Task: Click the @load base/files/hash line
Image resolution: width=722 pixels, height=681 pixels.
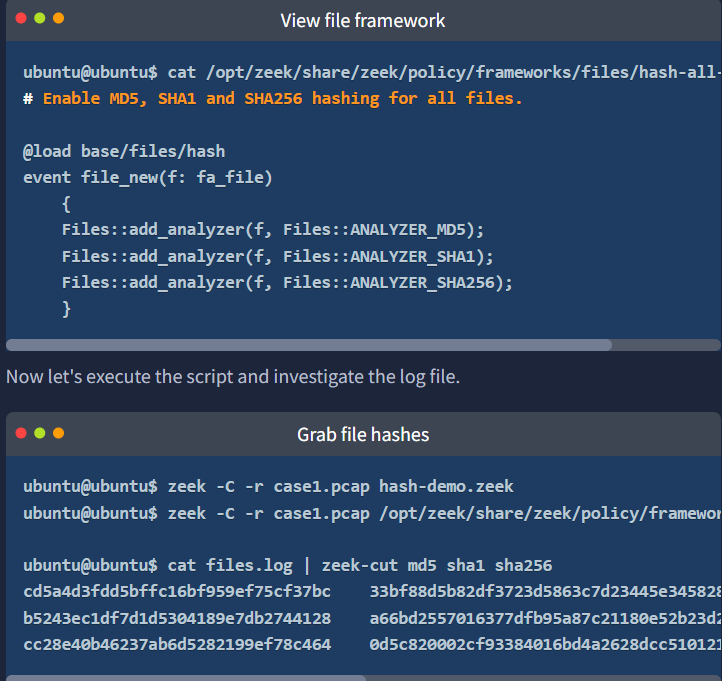Action: [124, 151]
